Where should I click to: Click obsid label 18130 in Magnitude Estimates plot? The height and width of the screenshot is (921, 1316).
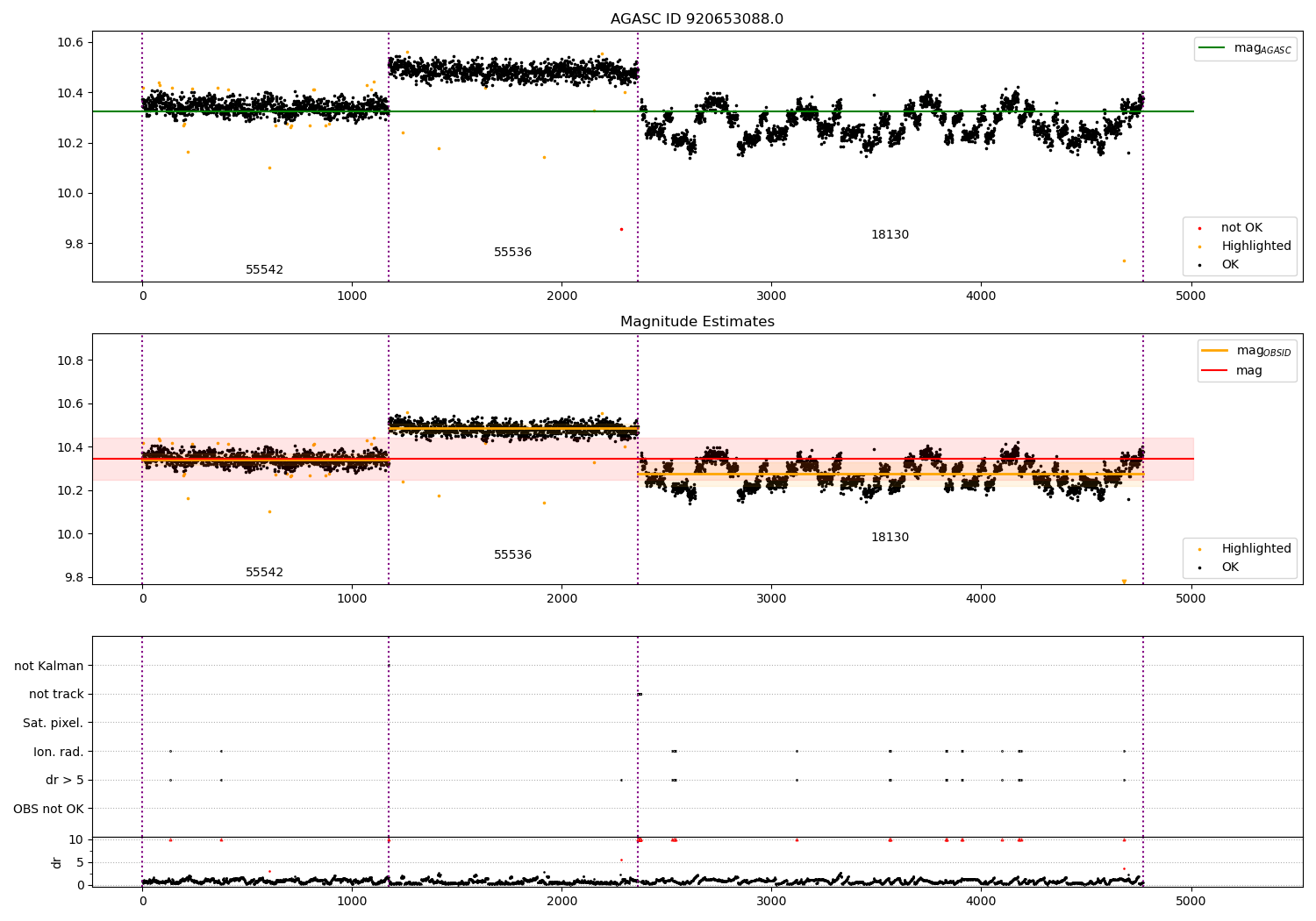tap(890, 538)
